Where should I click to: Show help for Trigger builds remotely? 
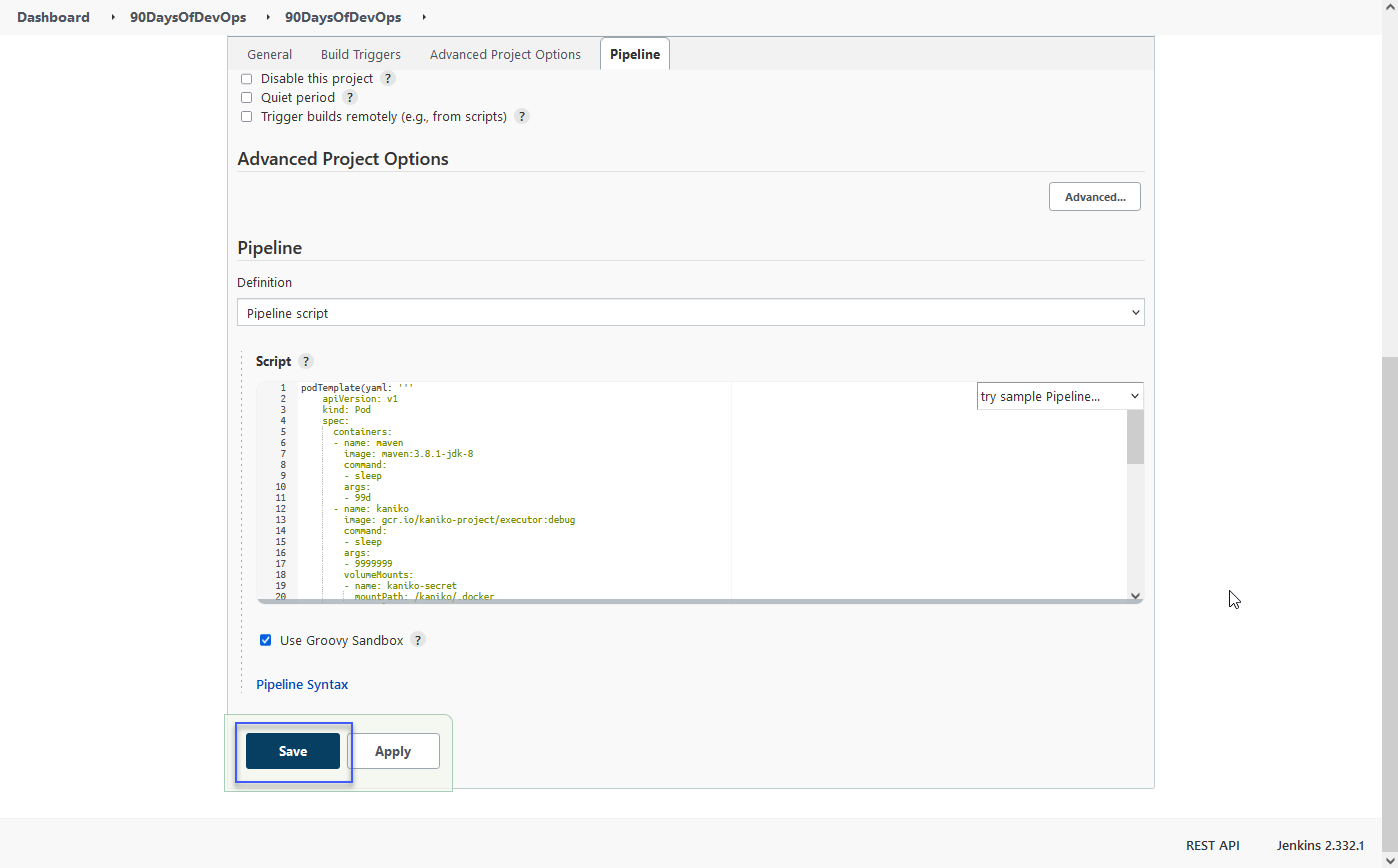(x=522, y=117)
